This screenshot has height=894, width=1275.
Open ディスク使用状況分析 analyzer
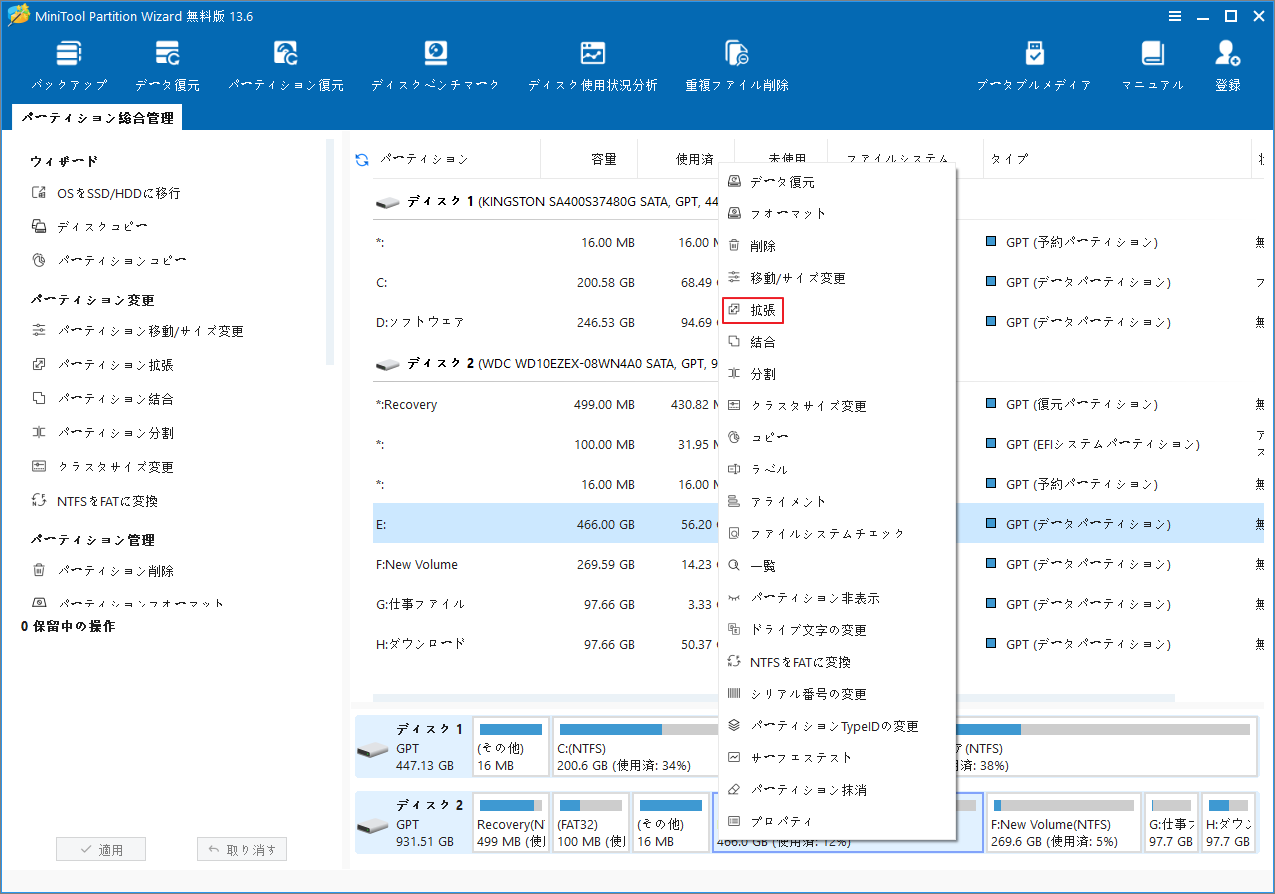(x=592, y=62)
